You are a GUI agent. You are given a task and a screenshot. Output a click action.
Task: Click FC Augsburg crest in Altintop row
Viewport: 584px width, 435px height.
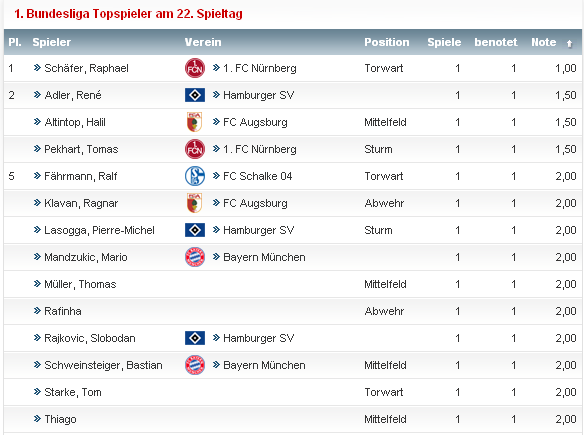pyautogui.click(x=194, y=122)
